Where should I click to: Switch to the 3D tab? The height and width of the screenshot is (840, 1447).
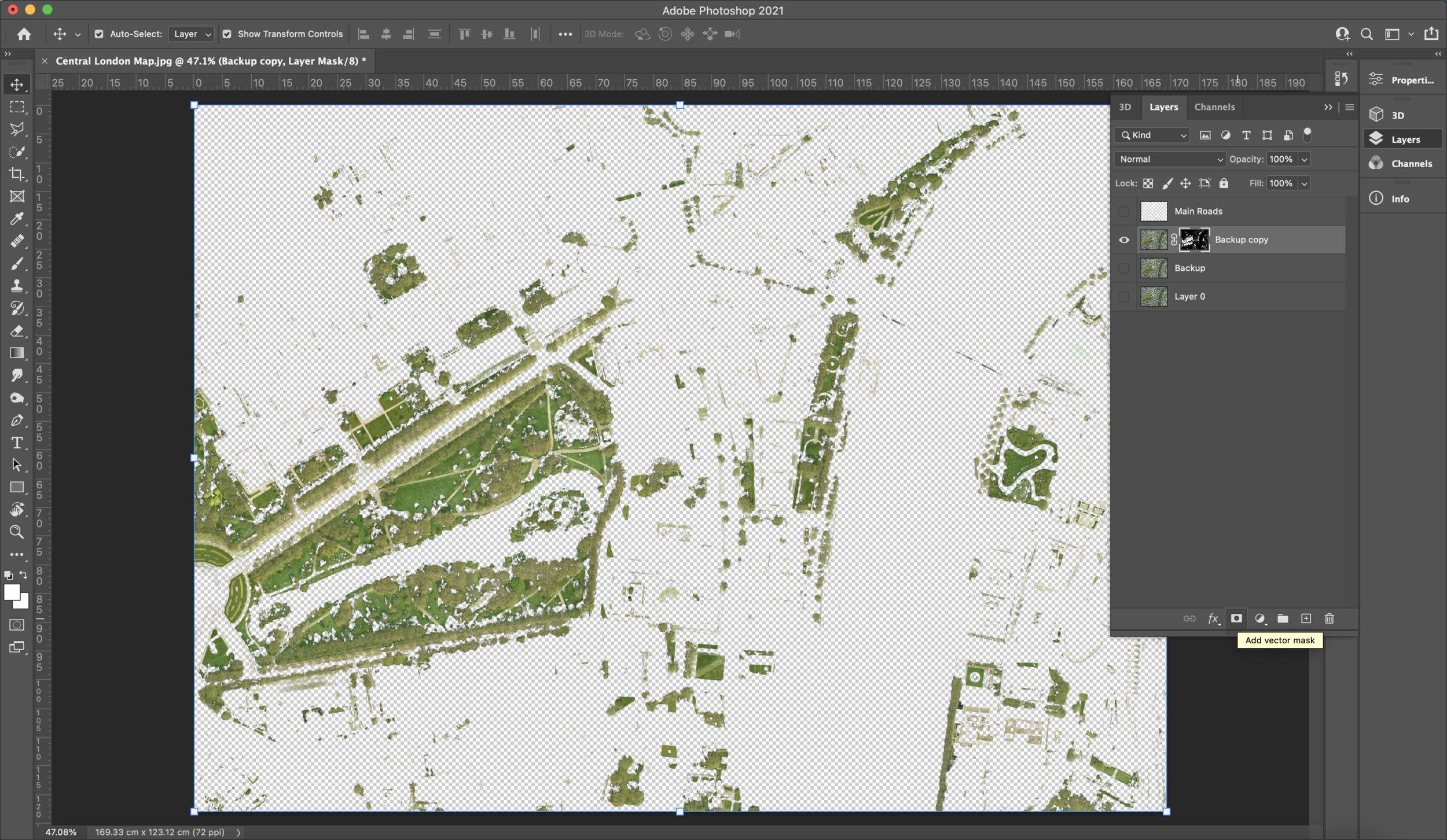1125,107
